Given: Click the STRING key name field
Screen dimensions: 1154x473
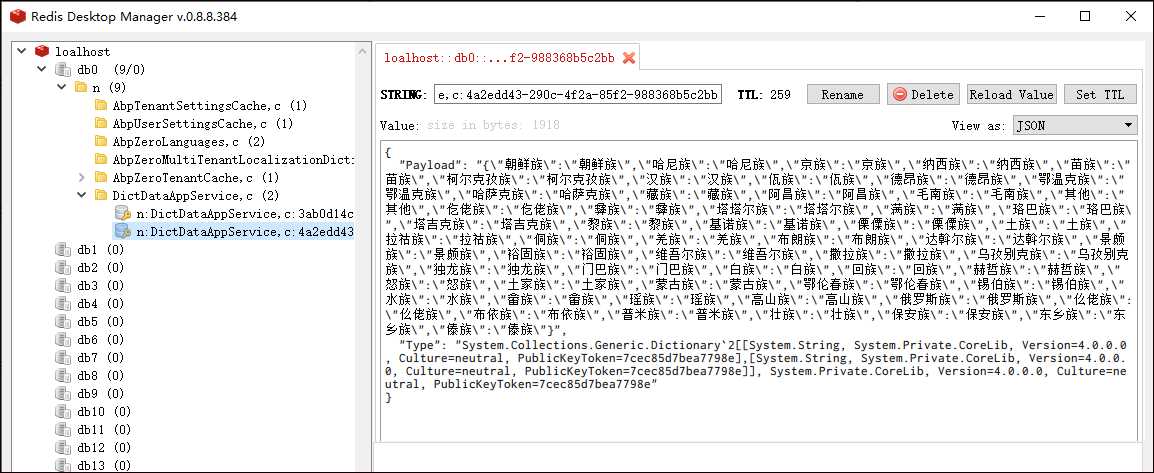Looking at the screenshot, I should click(578, 94).
